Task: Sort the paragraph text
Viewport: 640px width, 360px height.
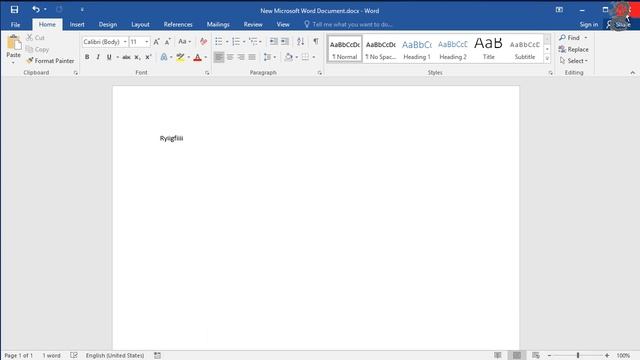Action: coord(300,41)
